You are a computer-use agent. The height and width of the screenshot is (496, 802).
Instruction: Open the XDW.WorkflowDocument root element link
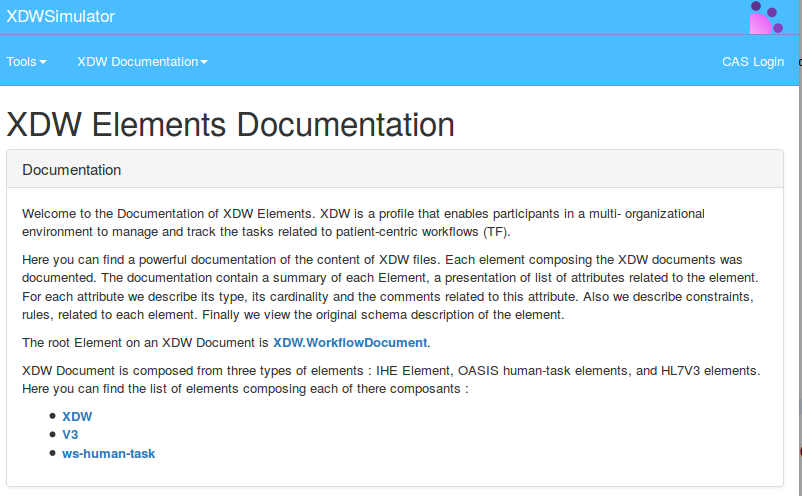[350, 343]
